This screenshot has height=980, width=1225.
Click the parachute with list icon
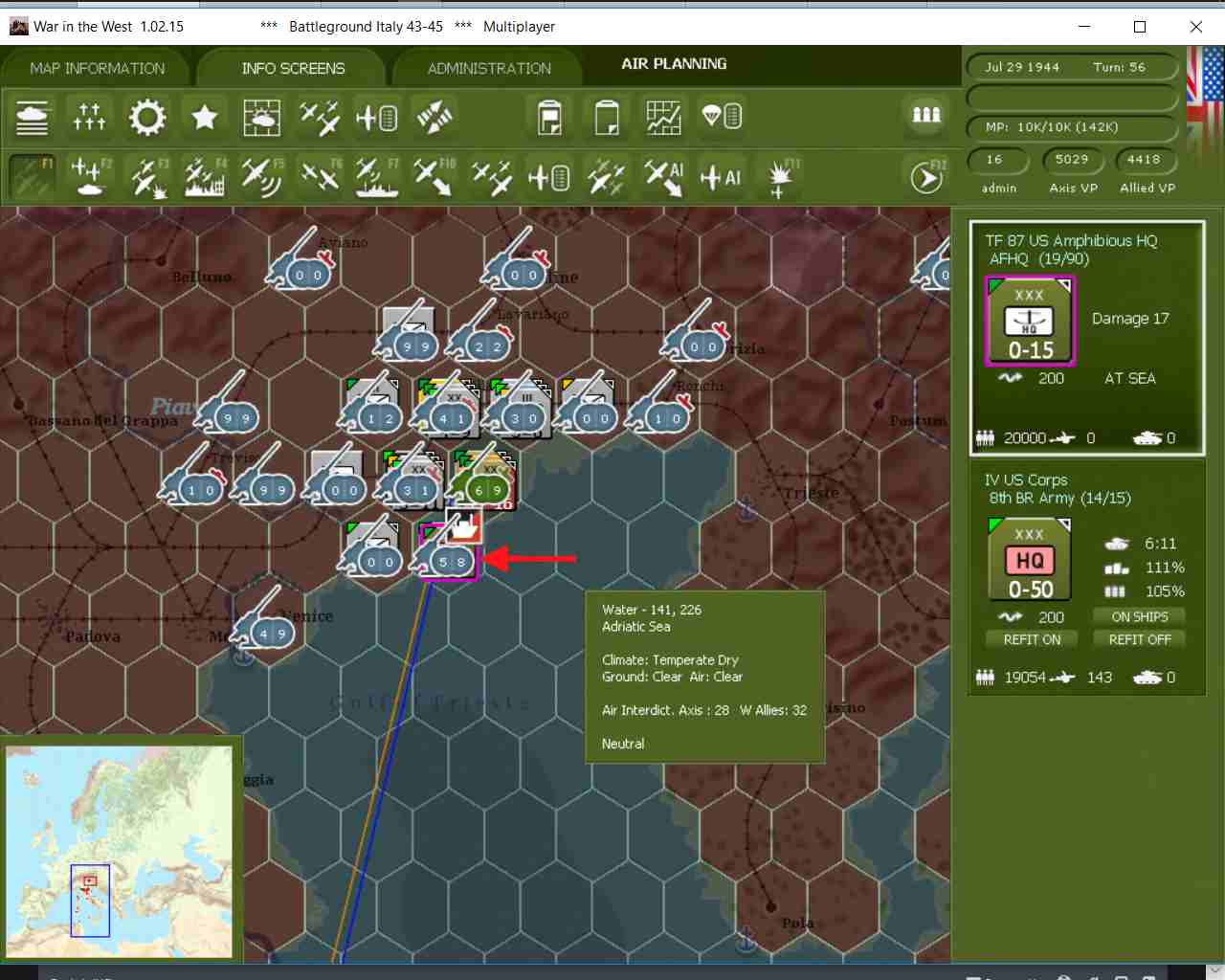(x=721, y=118)
